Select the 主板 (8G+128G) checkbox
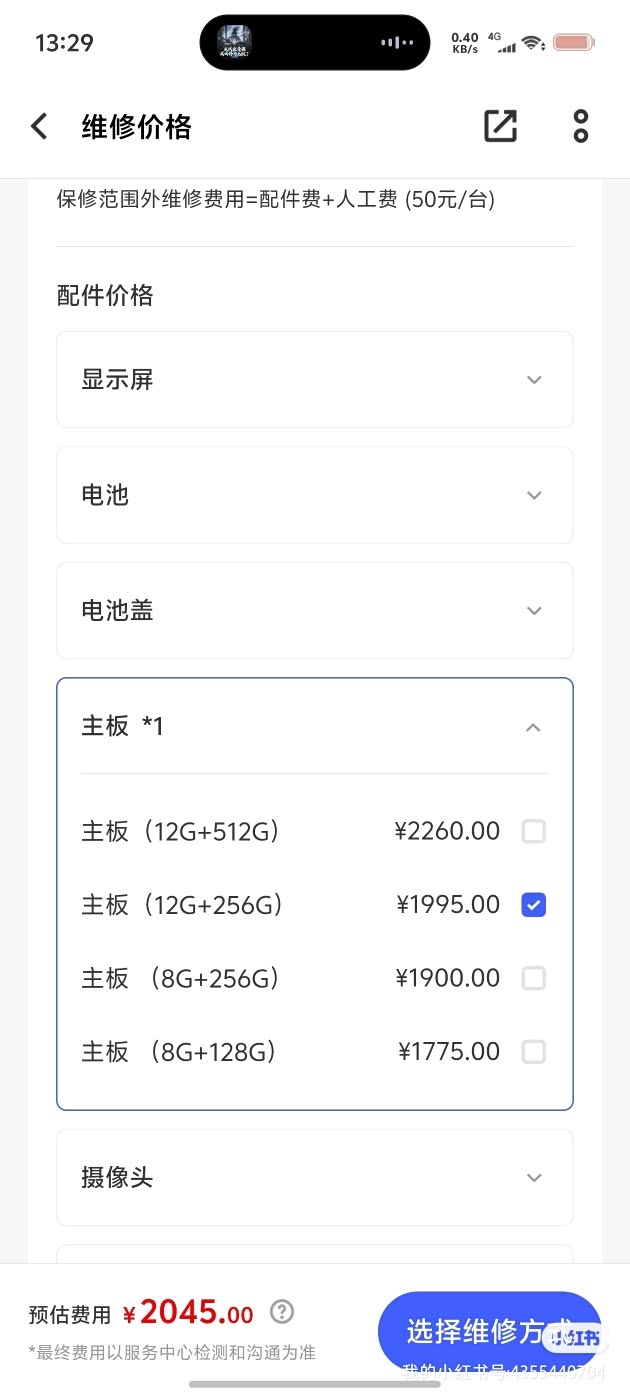 pos(534,1052)
